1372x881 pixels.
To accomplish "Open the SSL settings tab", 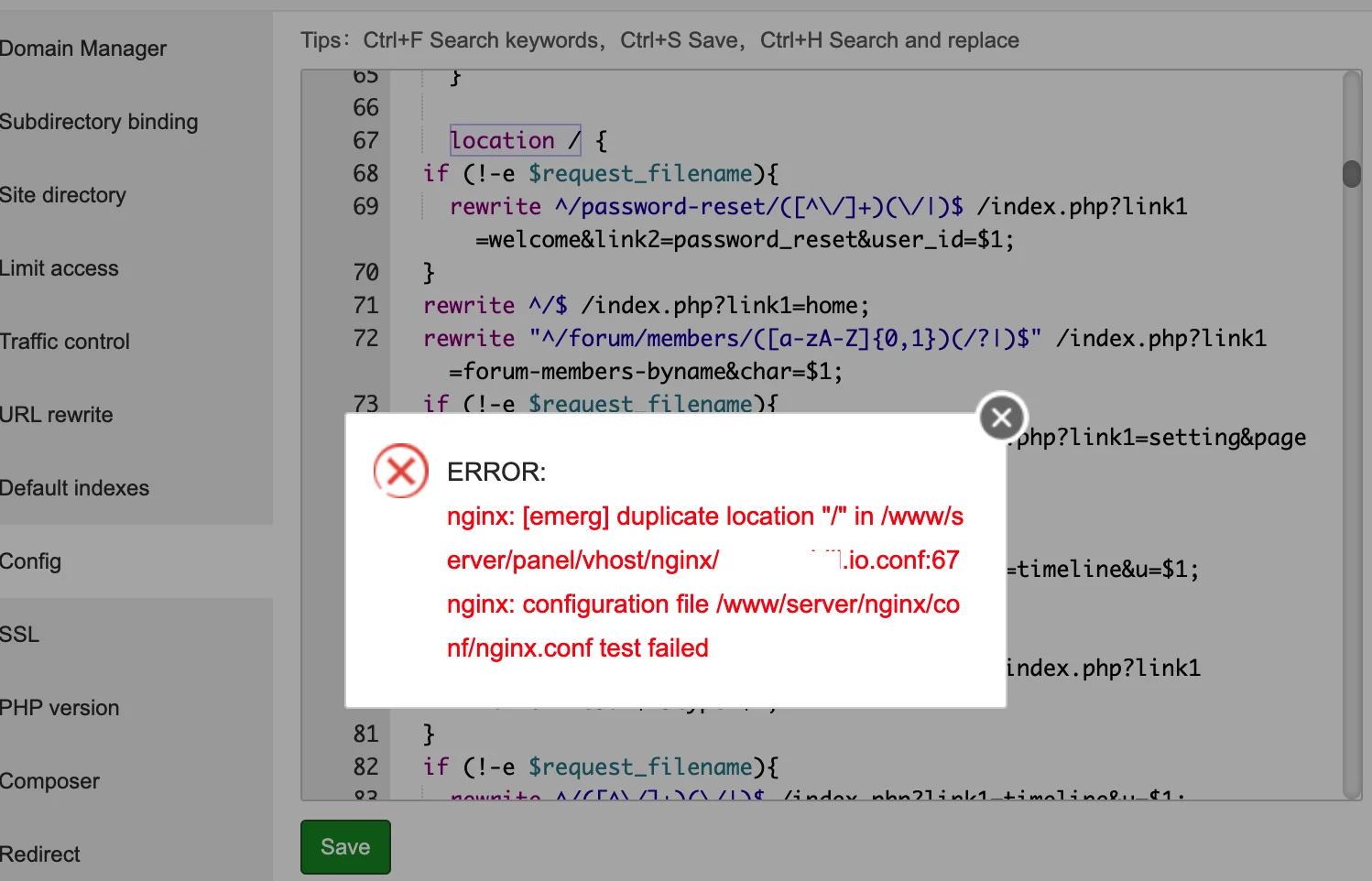I will 20,635.
